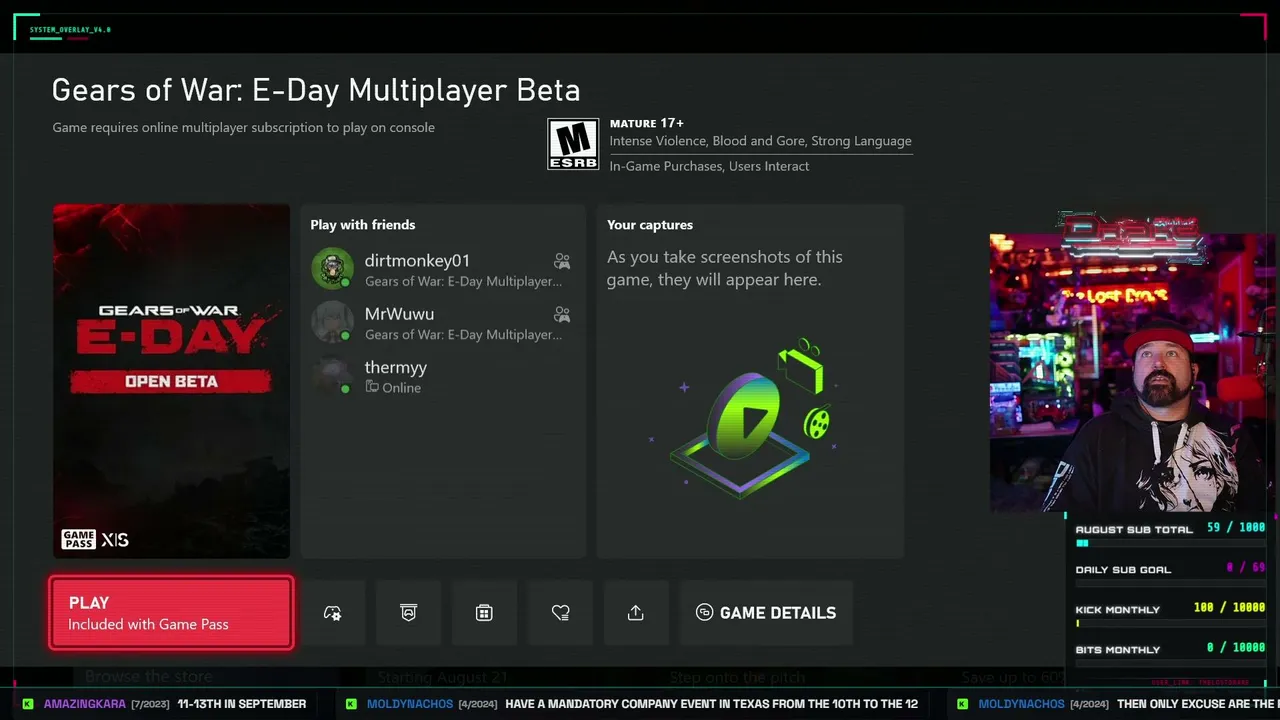Click the dimmed 'Step onto the pitch' text
Image resolution: width=1280 pixels, height=720 pixels.
738,677
